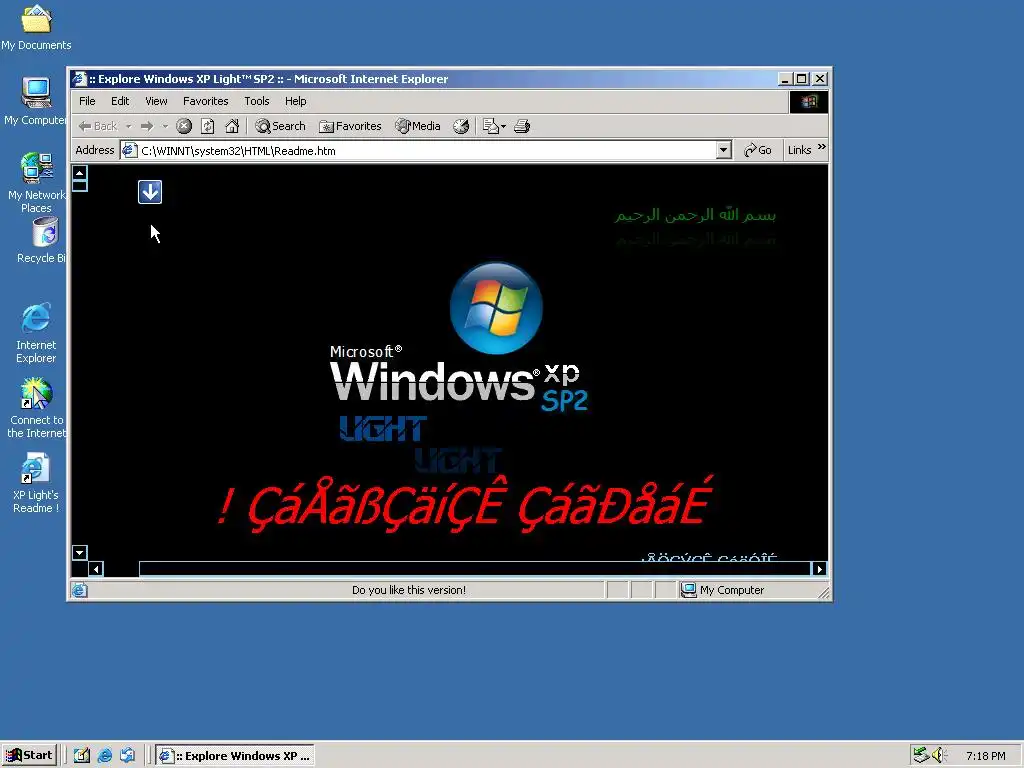Click the Forward arrow button
Screen dimensions: 1024x768
pyautogui.click(x=147, y=126)
